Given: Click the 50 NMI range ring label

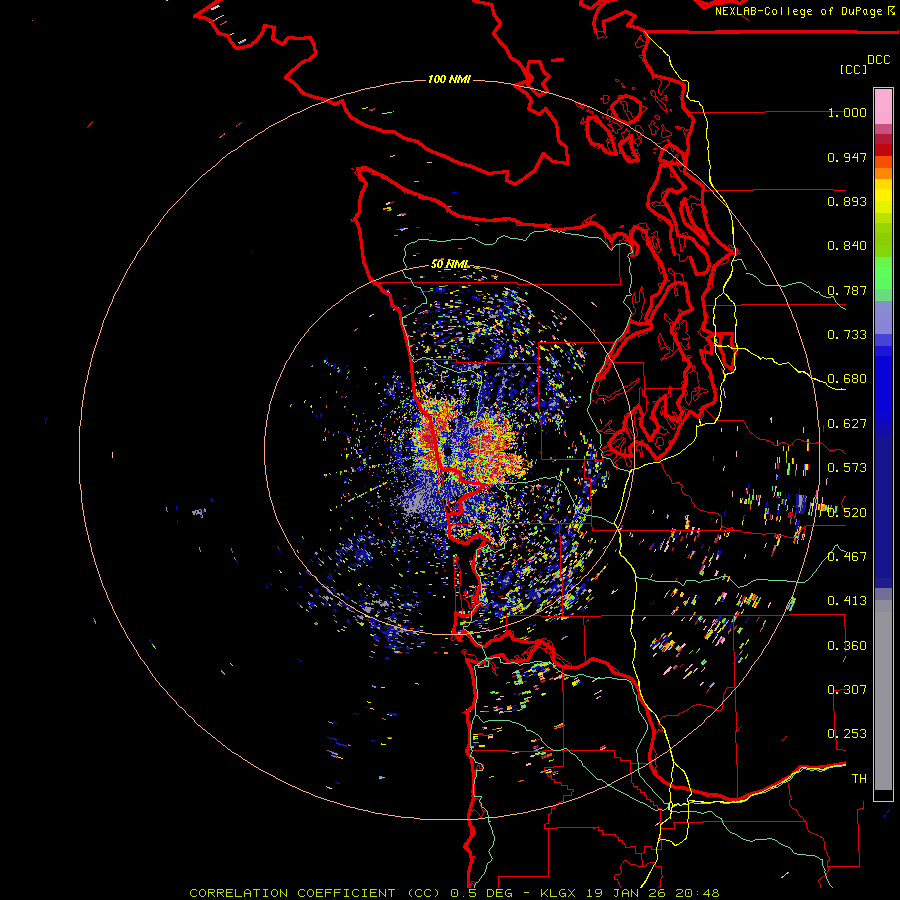Looking at the screenshot, I should 449,264.
